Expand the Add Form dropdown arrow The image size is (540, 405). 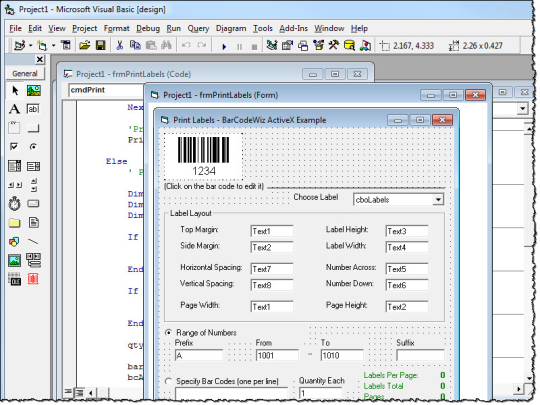[53, 45]
